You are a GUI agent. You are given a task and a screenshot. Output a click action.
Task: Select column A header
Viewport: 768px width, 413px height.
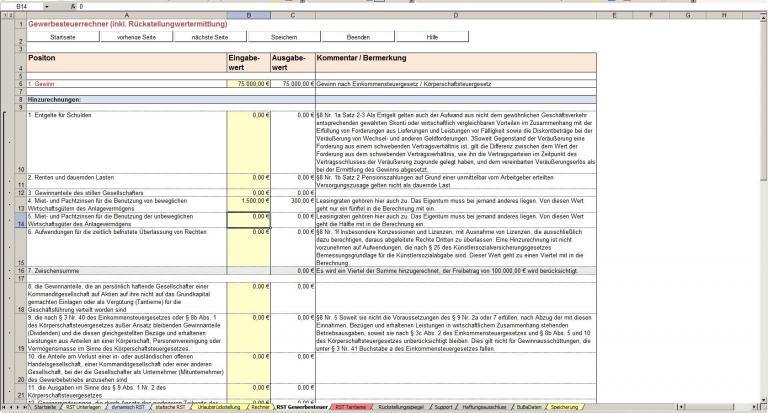[127, 16]
